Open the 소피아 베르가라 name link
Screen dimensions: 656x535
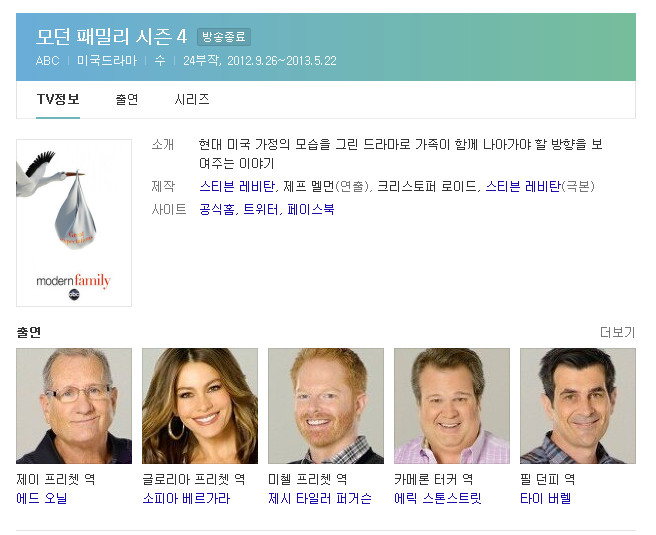tap(186, 498)
